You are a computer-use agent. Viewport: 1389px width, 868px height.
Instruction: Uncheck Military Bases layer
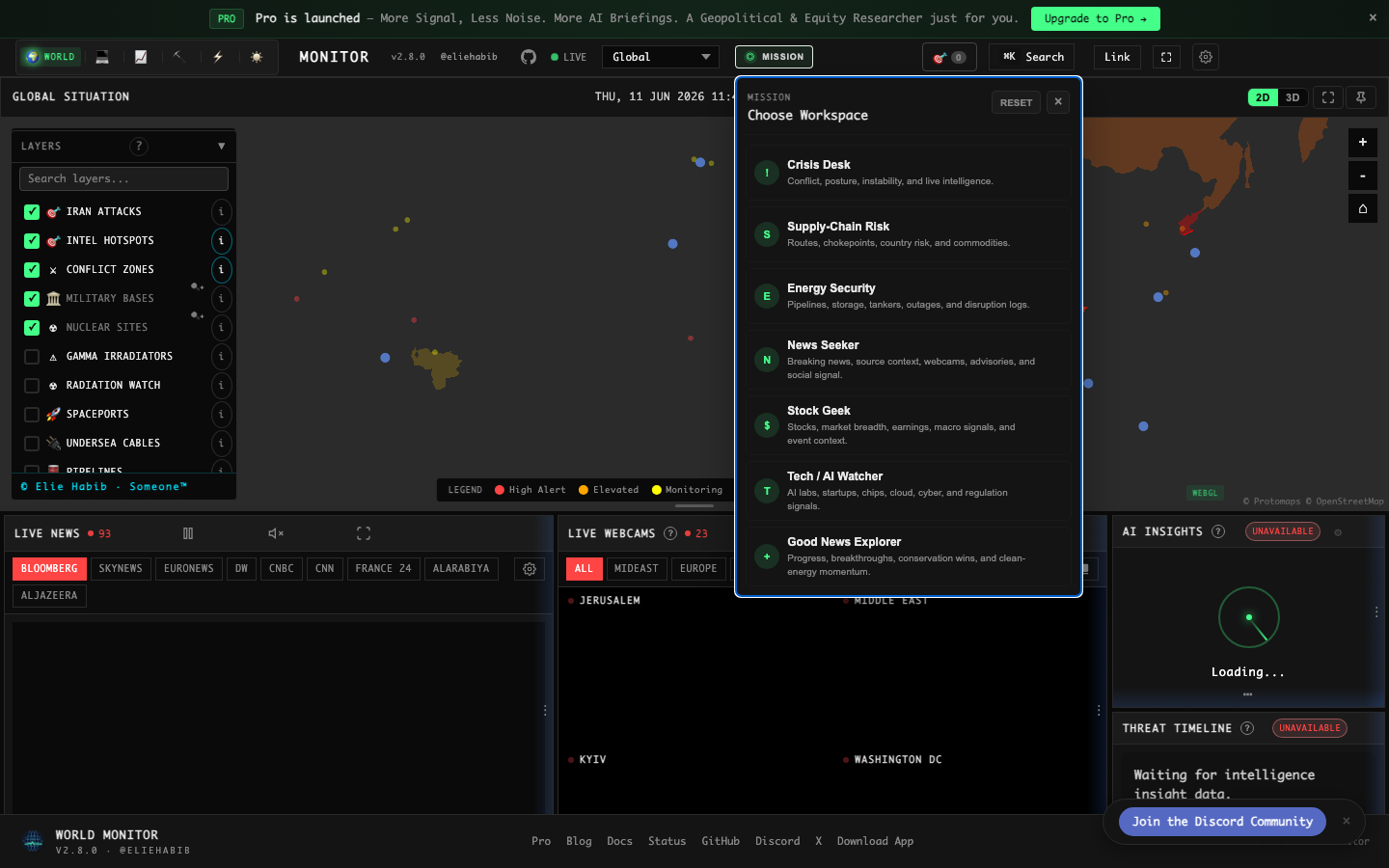point(32,298)
